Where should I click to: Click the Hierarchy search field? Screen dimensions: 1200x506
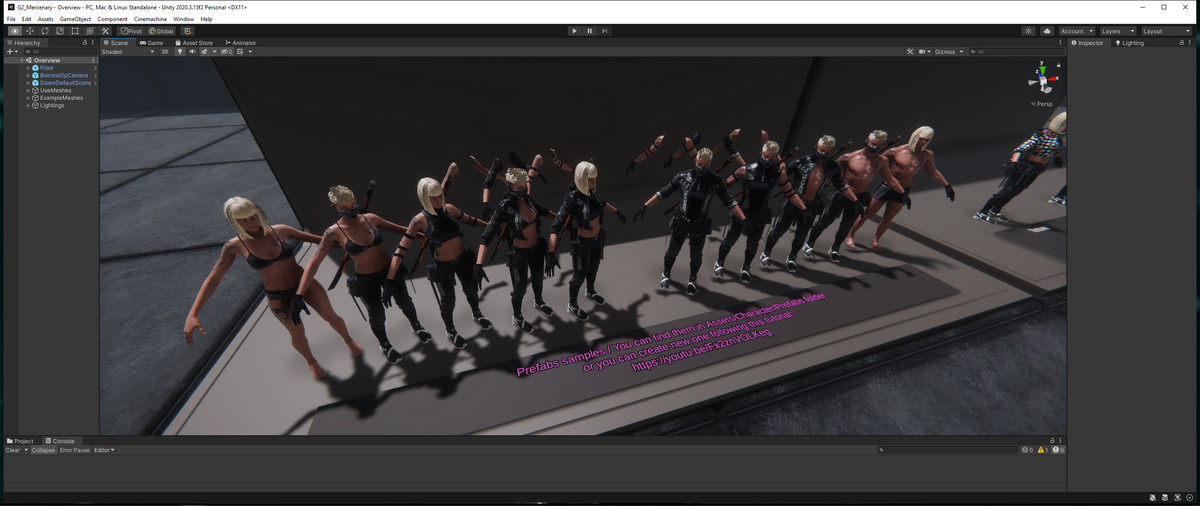point(59,52)
